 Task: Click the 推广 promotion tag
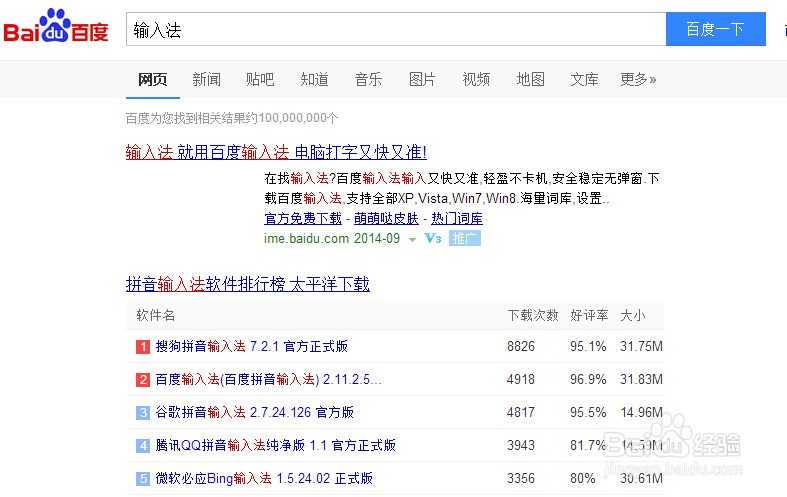(x=465, y=239)
